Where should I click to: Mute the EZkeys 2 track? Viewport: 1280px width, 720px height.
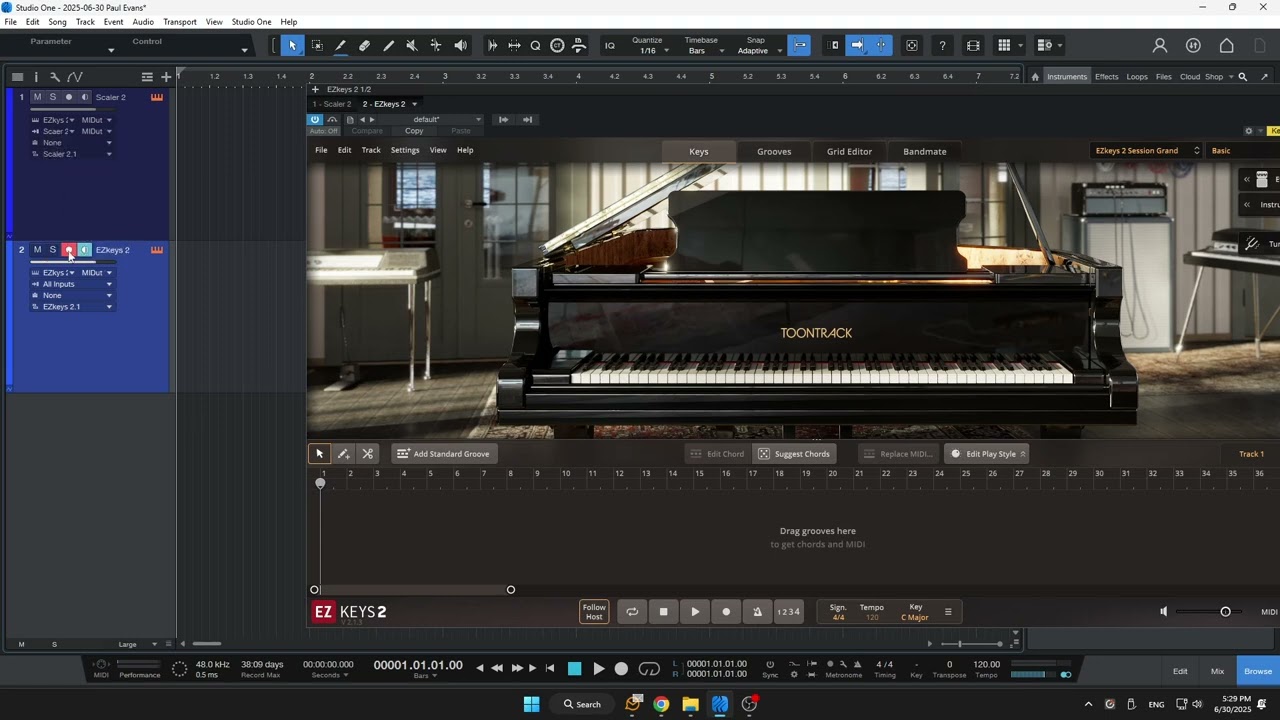coord(37,250)
